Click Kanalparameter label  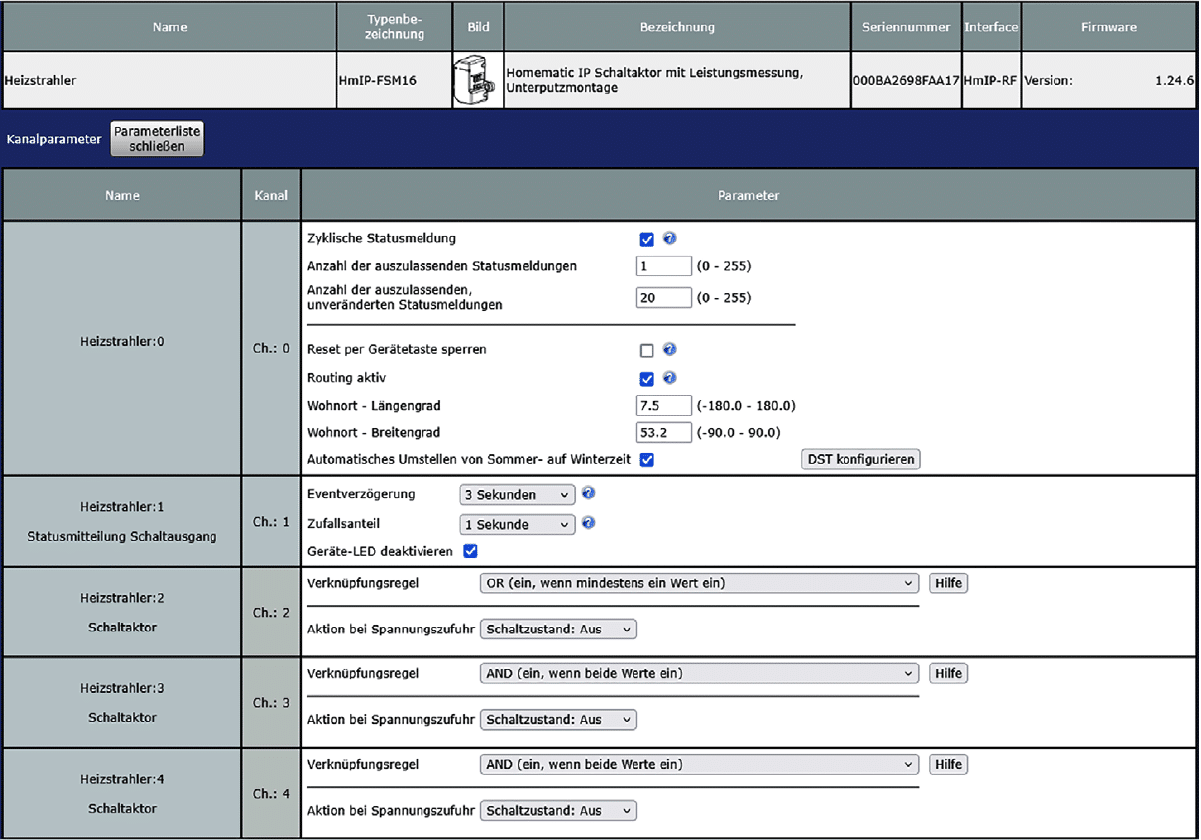54,139
